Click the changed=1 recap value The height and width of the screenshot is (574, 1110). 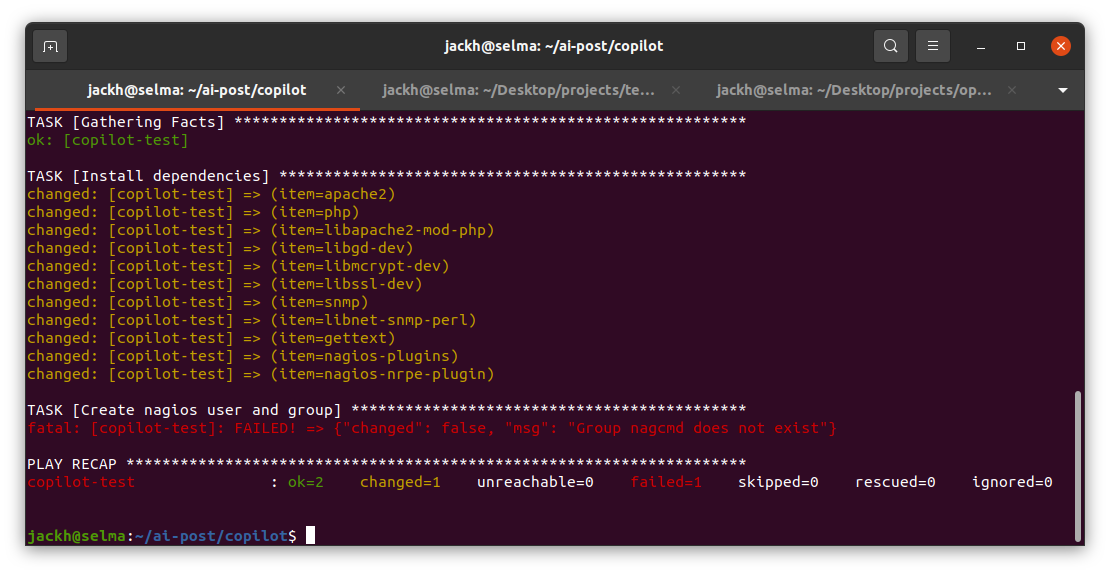[x=400, y=482]
